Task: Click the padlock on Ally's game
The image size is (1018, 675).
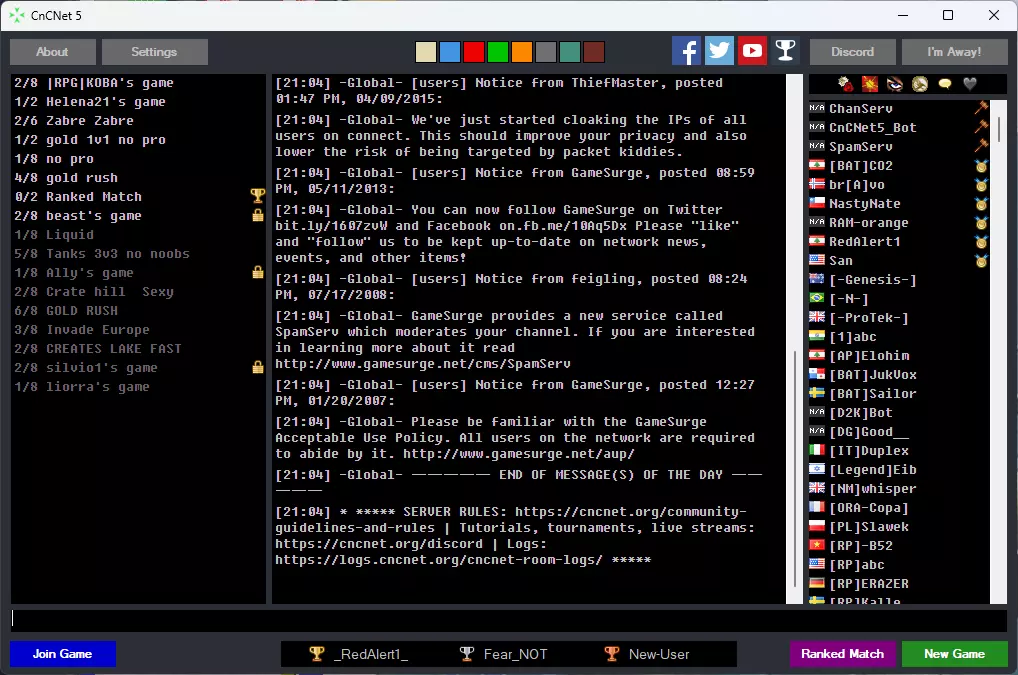Action: coord(258,272)
